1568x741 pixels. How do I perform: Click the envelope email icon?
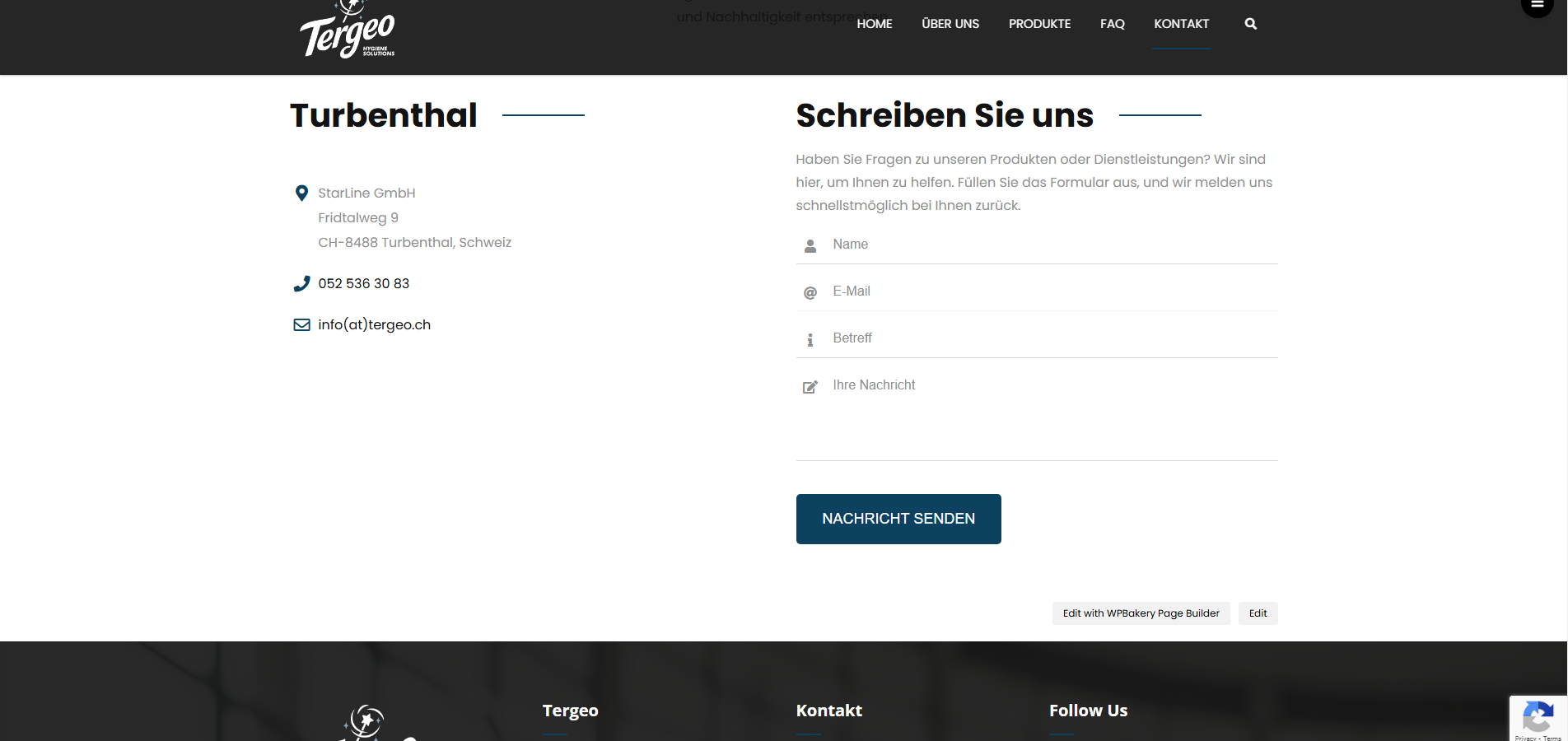tap(301, 325)
